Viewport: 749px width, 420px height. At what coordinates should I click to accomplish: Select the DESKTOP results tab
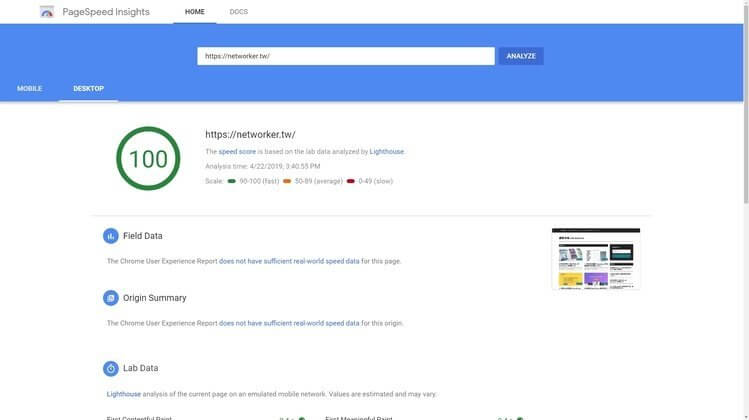click(88, 88)
